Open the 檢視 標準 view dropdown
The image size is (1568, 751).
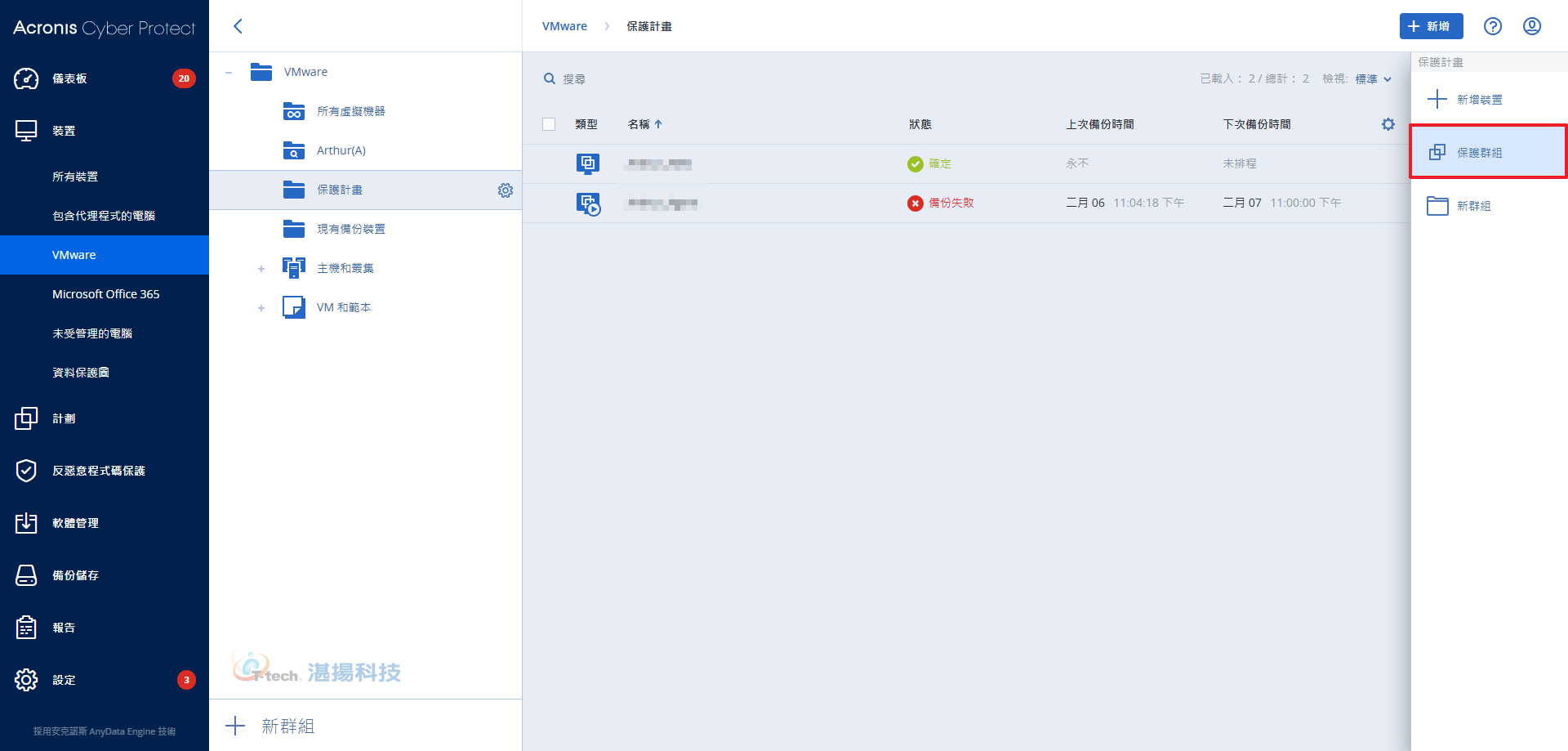[1374, 79]
